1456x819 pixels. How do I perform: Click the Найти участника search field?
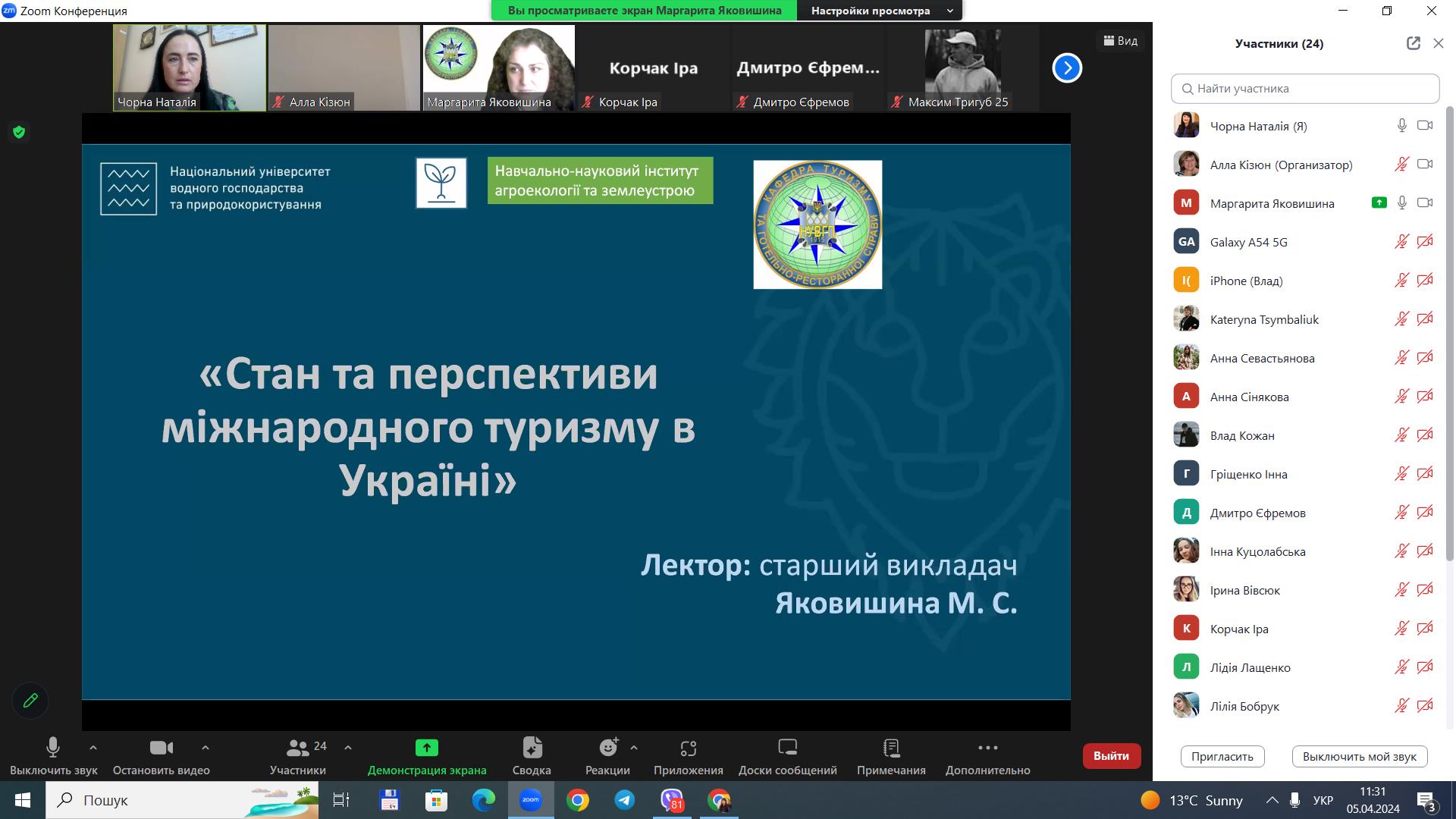pyautogui.click(x=1304, y=89)
